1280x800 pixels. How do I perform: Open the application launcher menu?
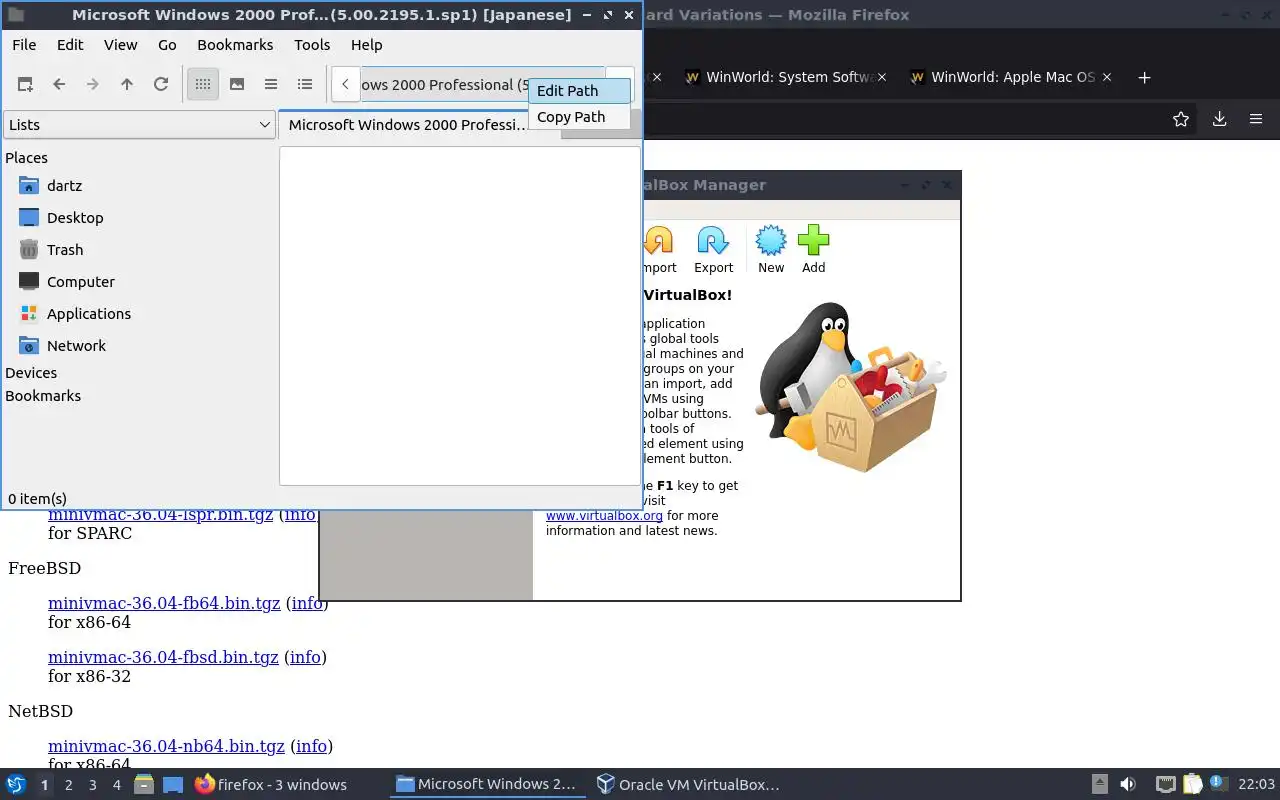[16, 784]
